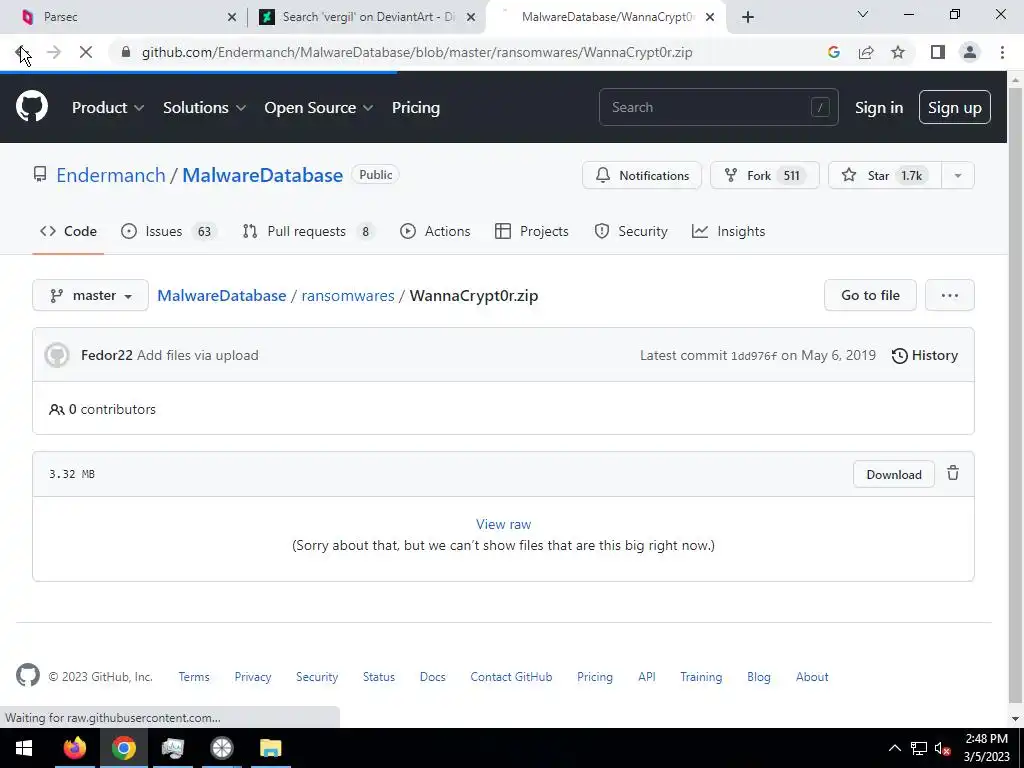This screenshot has height=768, width=1024.
Task: Open the Issues tab
Action: [x=169, y=231]
